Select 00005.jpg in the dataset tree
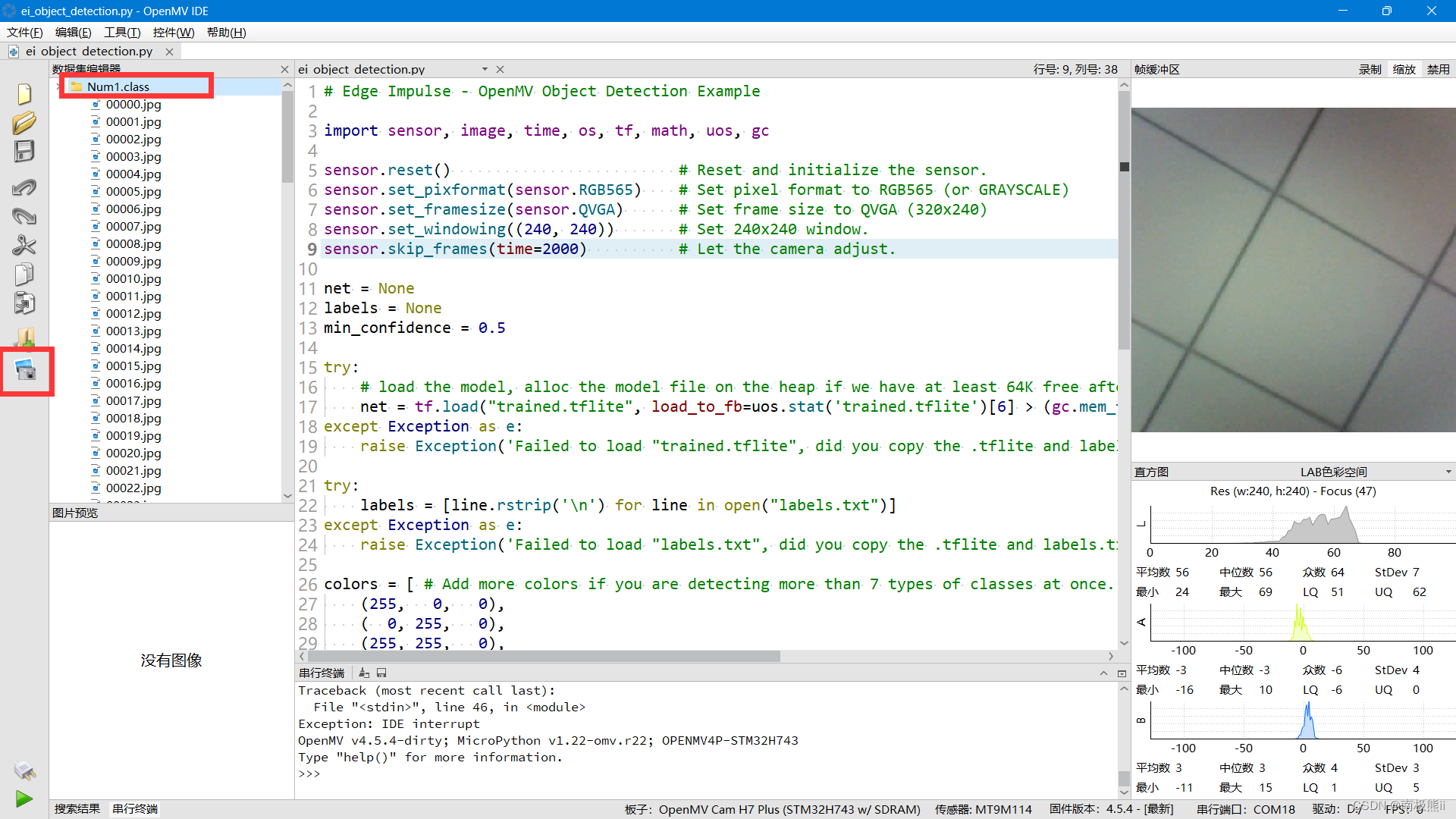 (133, 192)
